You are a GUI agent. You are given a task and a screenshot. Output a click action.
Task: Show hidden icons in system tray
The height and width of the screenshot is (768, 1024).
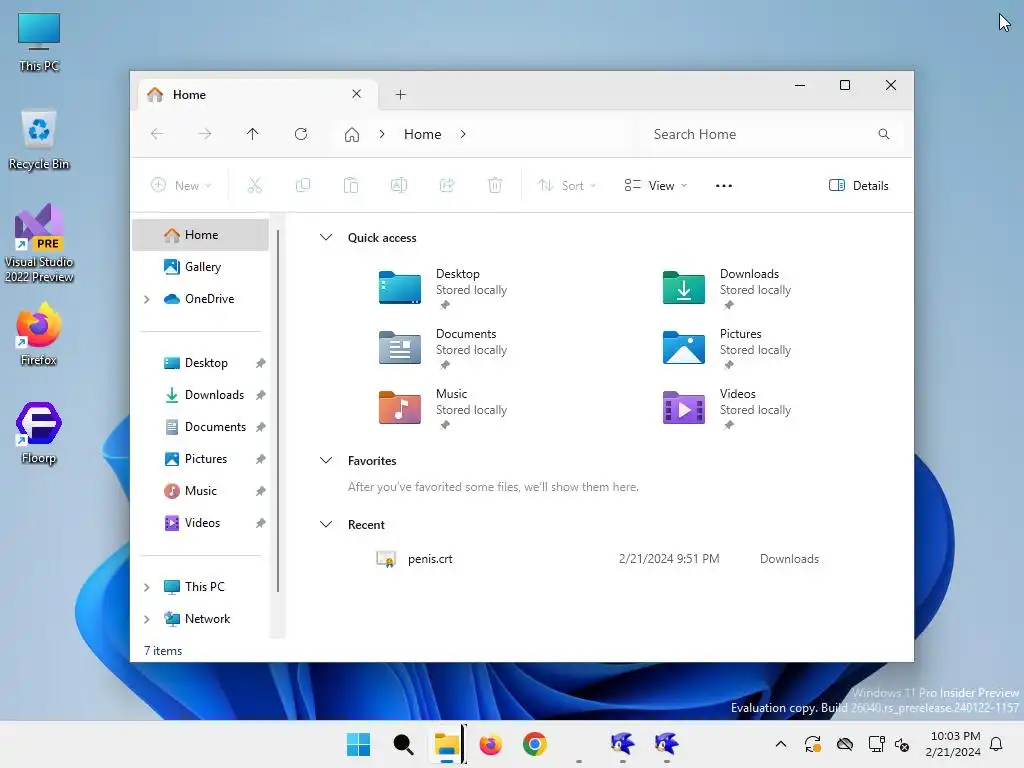tap(780, 744)
